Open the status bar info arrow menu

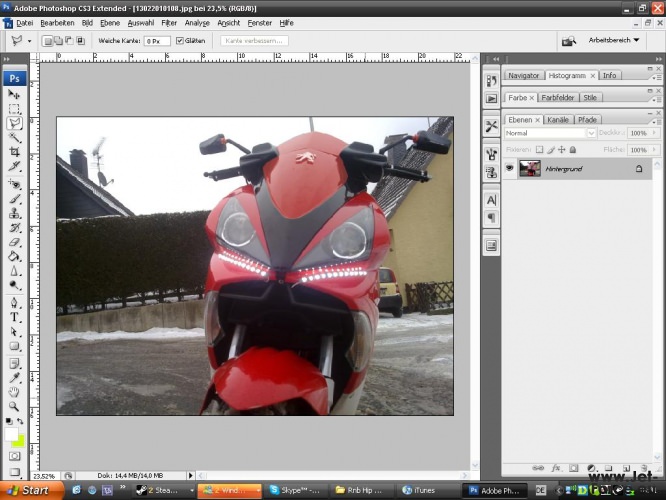pos(190,475)
